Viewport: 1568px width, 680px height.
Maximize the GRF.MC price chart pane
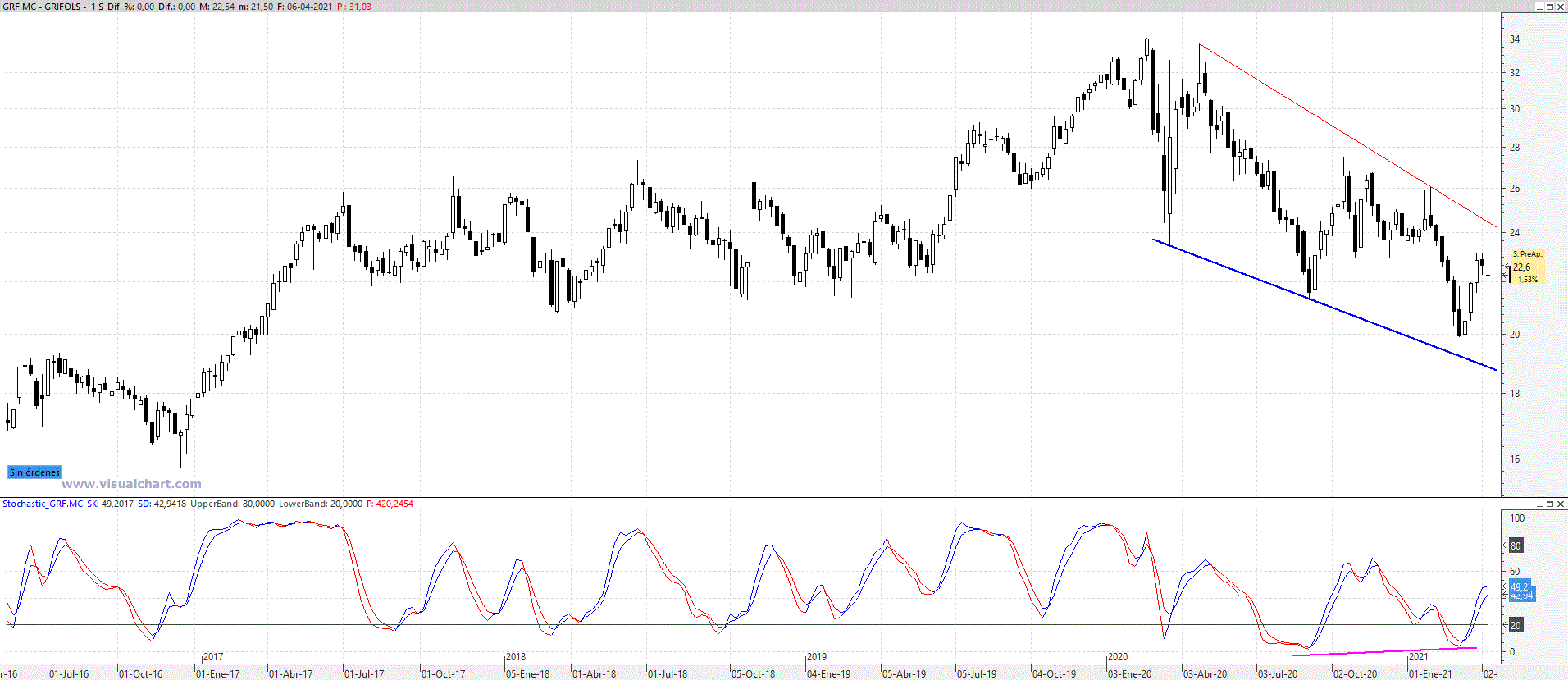pyautogui.click(x=1550, y=7)
